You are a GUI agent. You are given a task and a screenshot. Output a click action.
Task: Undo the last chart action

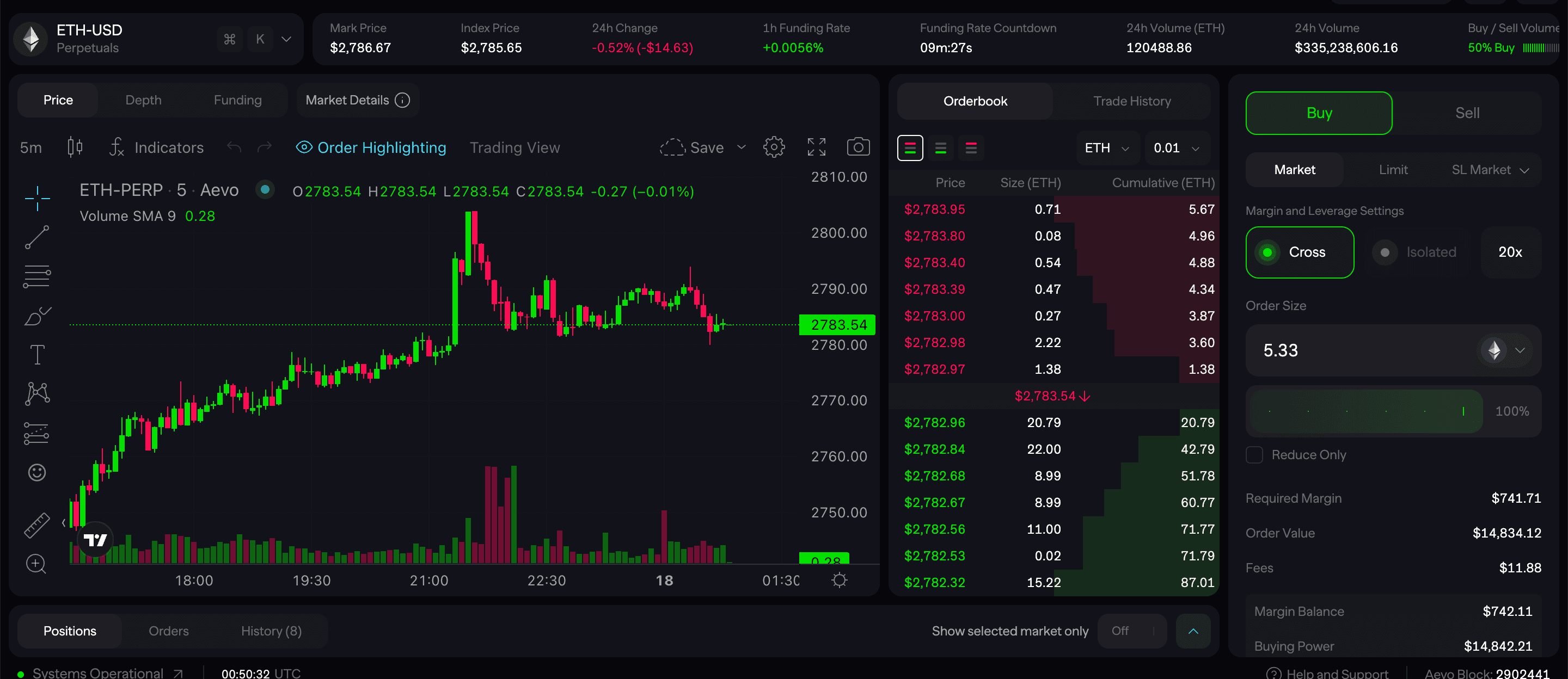pyautogui.click(x=234, y=147)
